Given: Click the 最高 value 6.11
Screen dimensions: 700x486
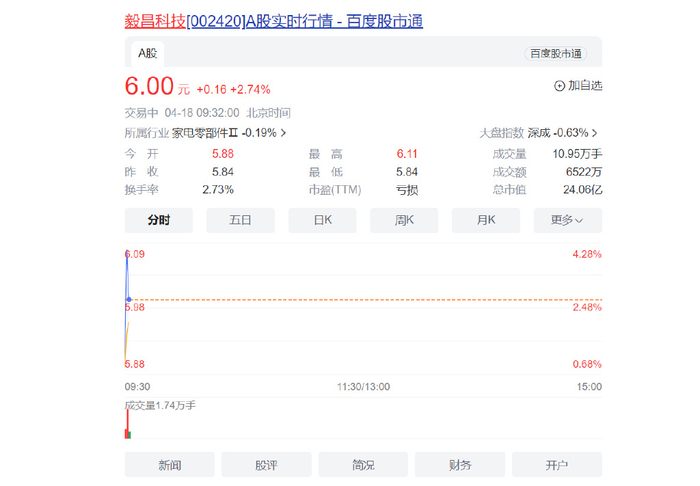Looking at the screenshot, I should point(407,154).
